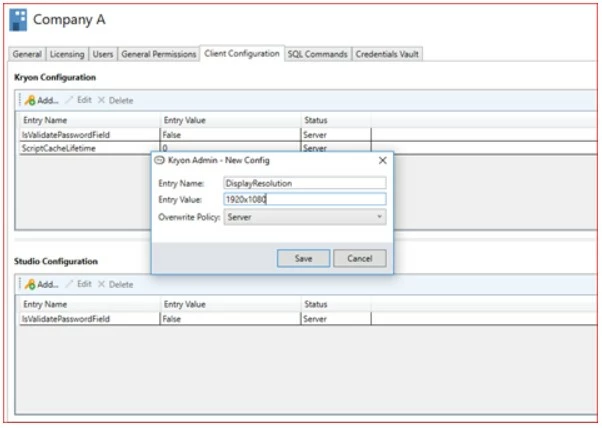Close the New Config dialog
Screen dimensions: 602x428
[382, 160]
